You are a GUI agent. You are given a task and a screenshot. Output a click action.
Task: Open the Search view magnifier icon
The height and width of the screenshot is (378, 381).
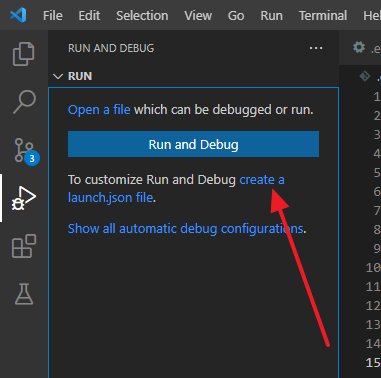(24, 102)
